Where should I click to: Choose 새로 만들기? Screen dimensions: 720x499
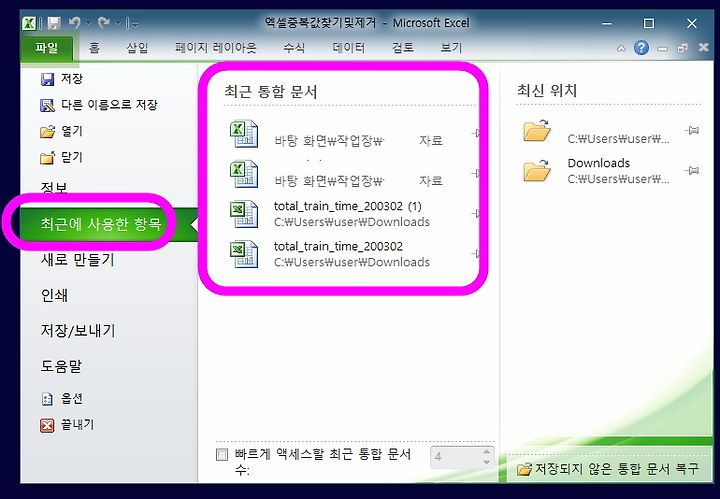click(x=78, y=259)
